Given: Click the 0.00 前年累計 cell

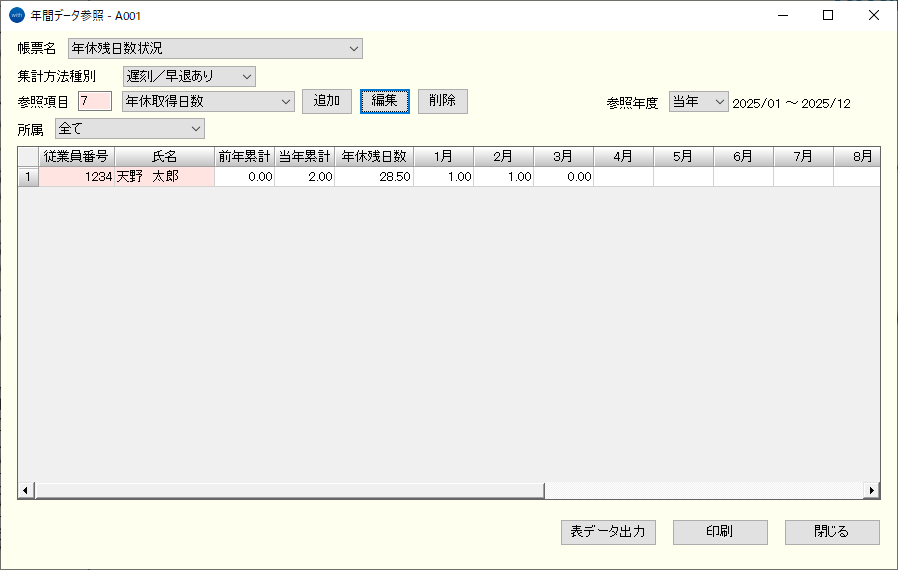Looking at the screenshot, I should tap(245, 177).
